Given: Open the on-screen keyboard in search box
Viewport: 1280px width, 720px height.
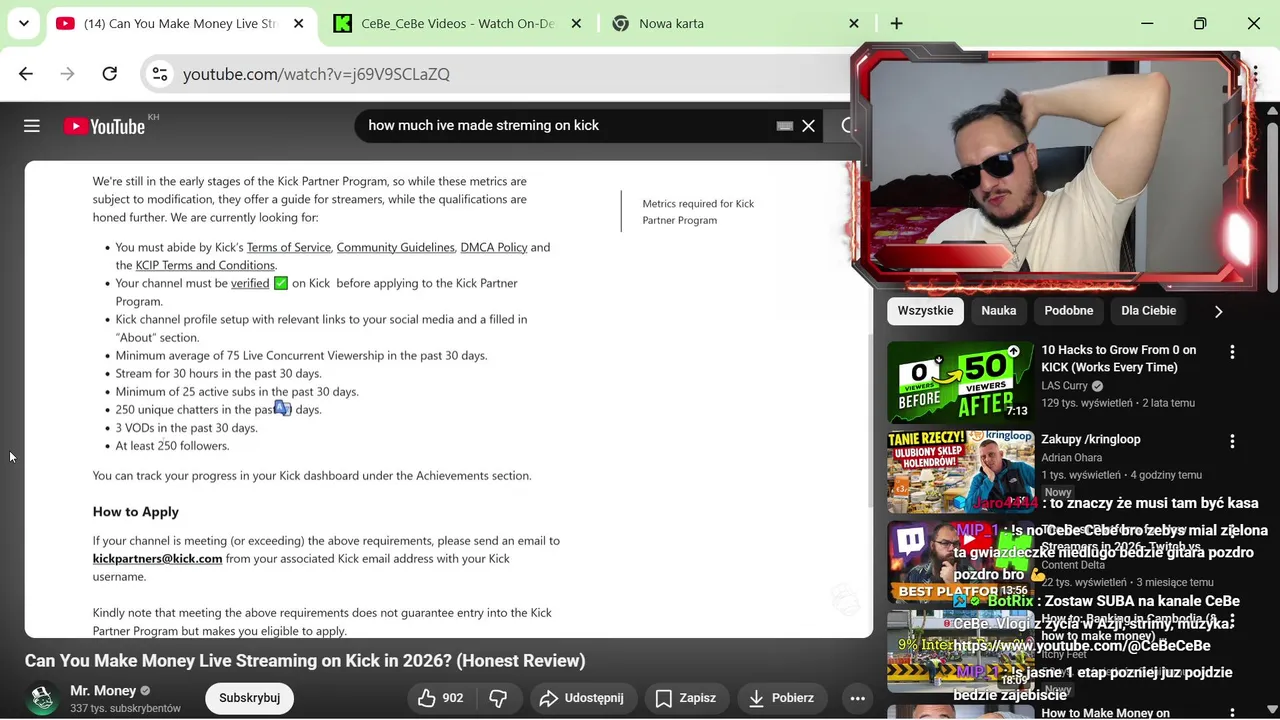Looking at the screenshot, I should (785, 126).
